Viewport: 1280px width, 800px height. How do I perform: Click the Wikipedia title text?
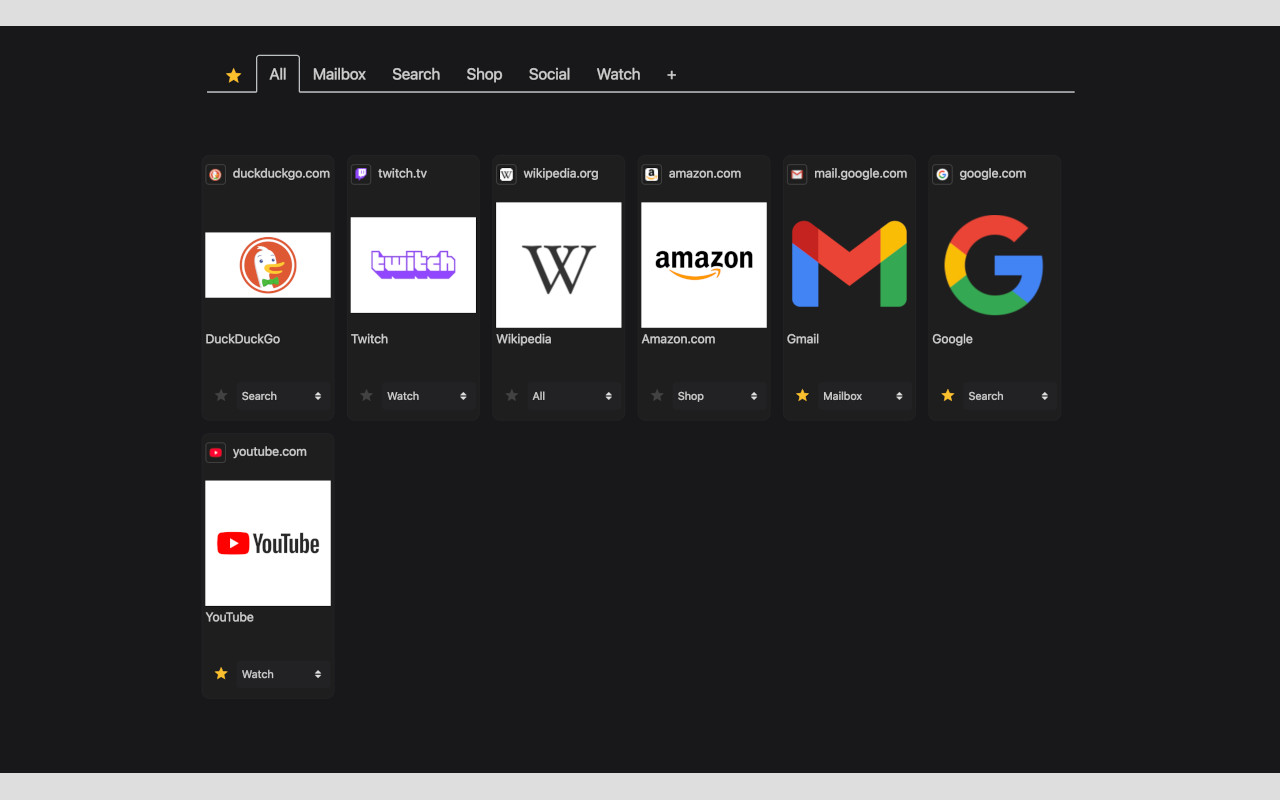pyautogui.click(x=524, y=339)
